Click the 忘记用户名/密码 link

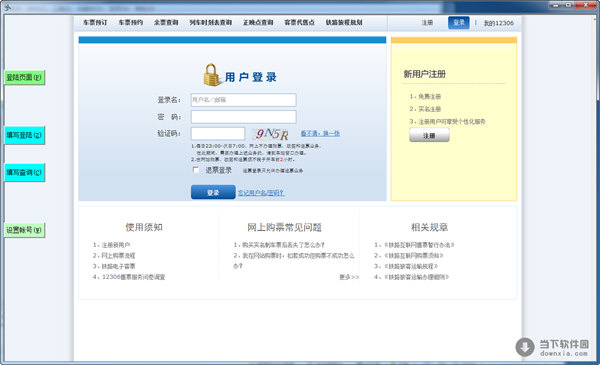(261, 193)
